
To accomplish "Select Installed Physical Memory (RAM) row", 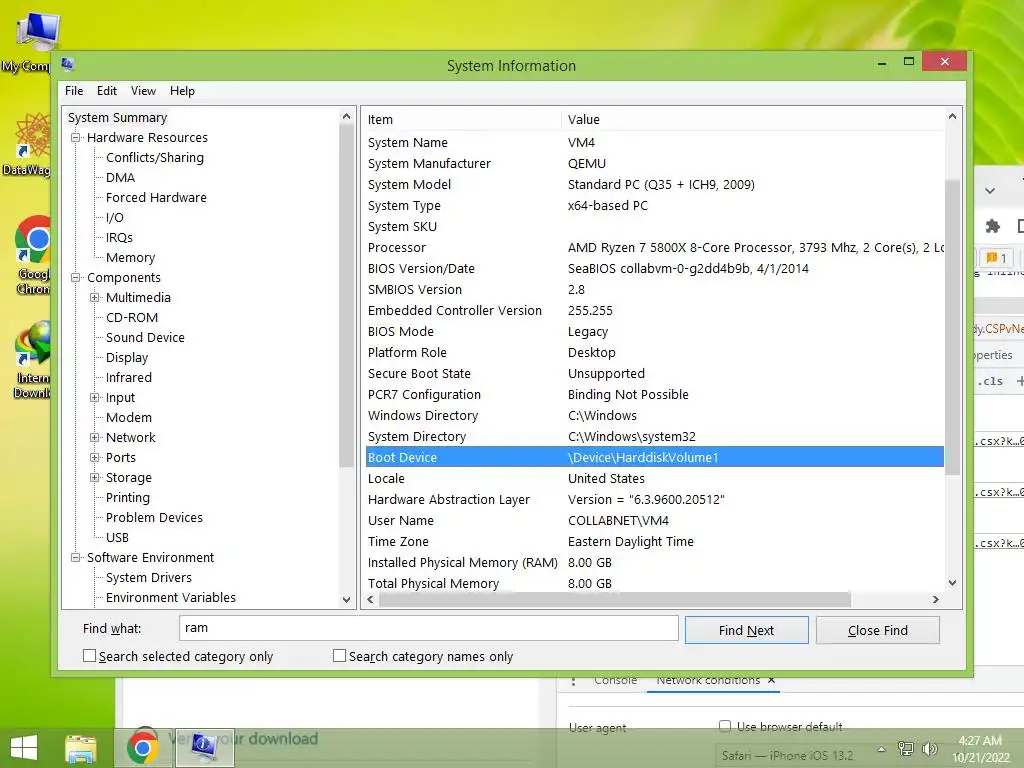I will coord(654,562).
